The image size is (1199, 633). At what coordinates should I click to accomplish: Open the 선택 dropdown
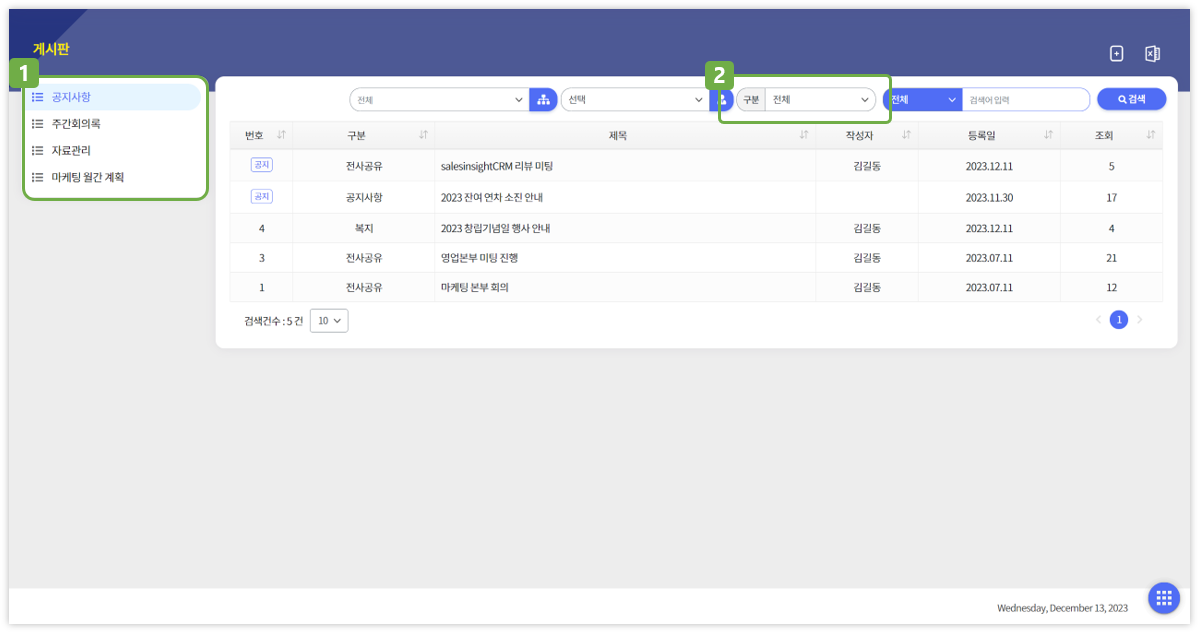tap(635, 99)
